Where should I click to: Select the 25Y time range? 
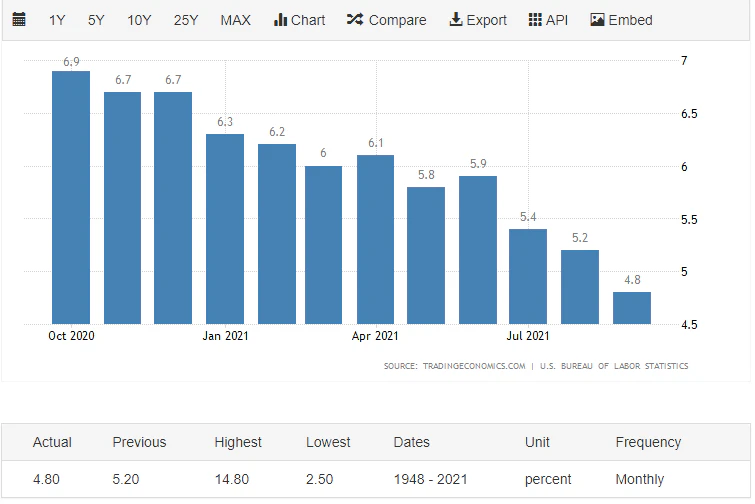(186, 20)
